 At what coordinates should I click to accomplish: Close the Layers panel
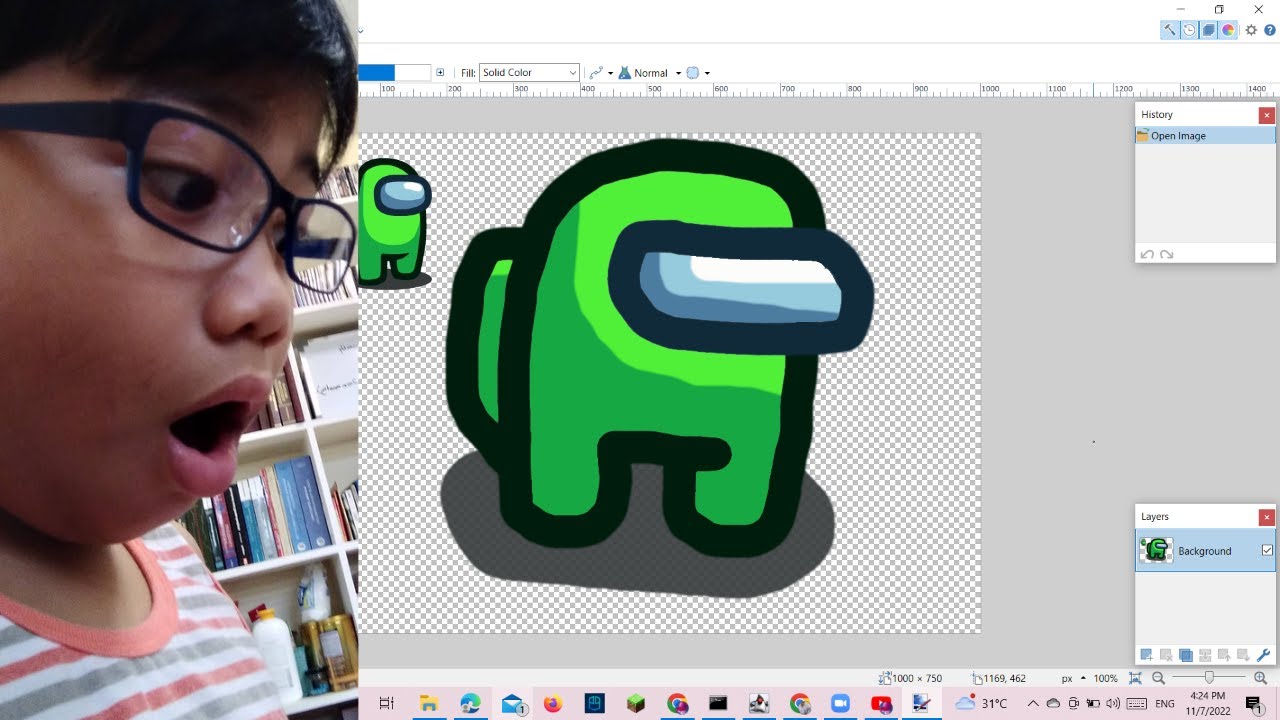pyautogui.click(x=1267, y=517)
